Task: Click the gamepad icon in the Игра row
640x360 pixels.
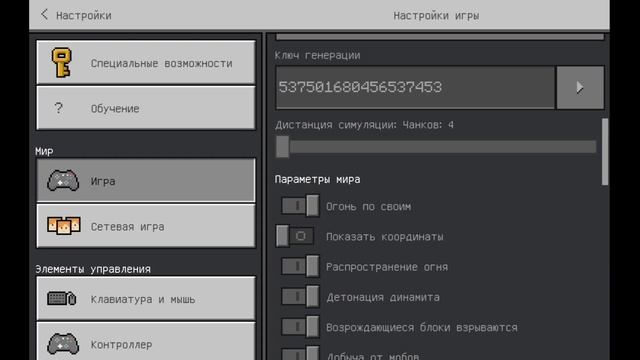Action: point(63,180)
